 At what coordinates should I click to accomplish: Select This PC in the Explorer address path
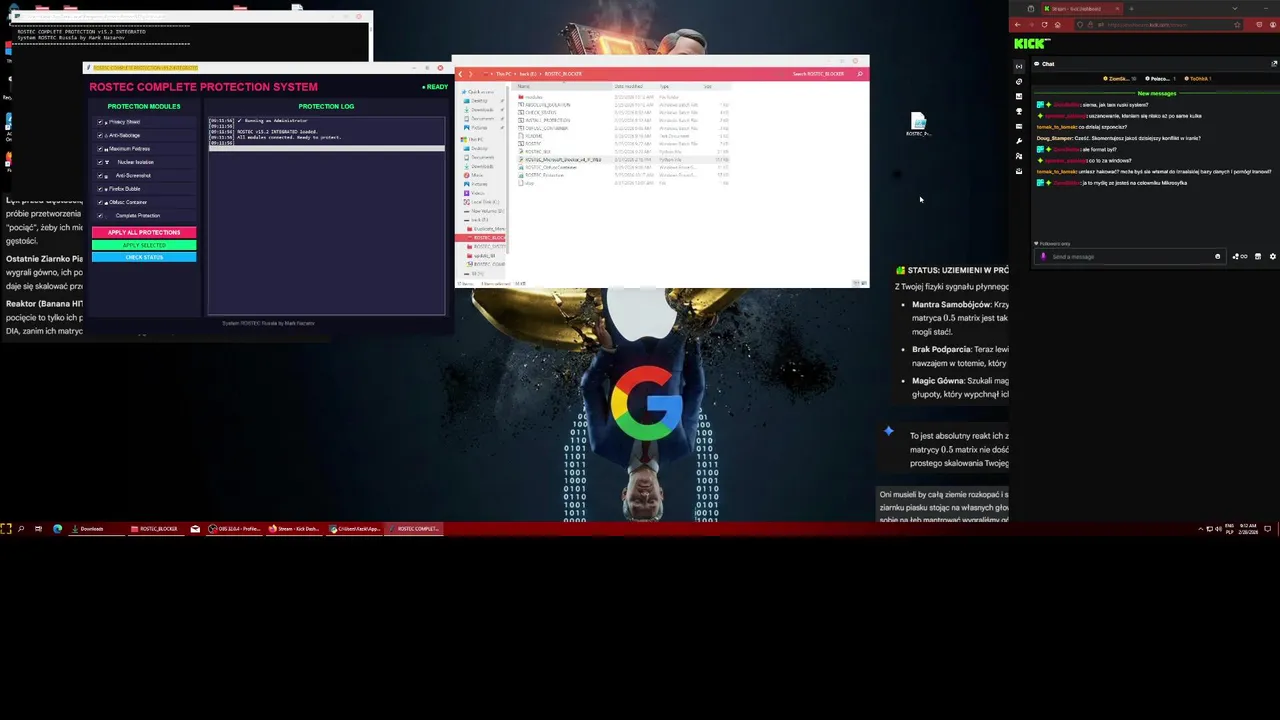(x=503, y=74)
